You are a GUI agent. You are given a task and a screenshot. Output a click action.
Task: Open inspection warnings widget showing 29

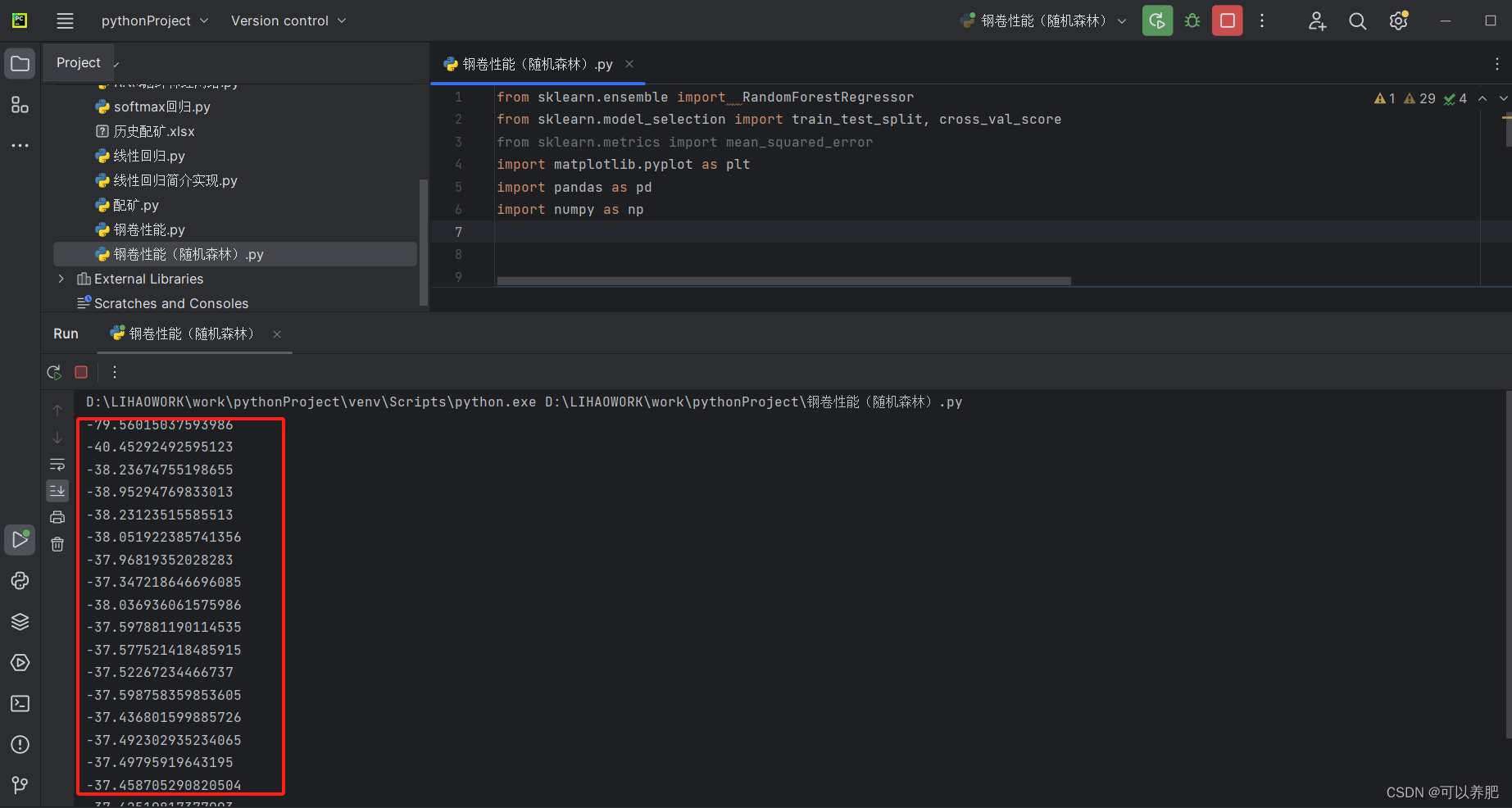click(1420, 98)
